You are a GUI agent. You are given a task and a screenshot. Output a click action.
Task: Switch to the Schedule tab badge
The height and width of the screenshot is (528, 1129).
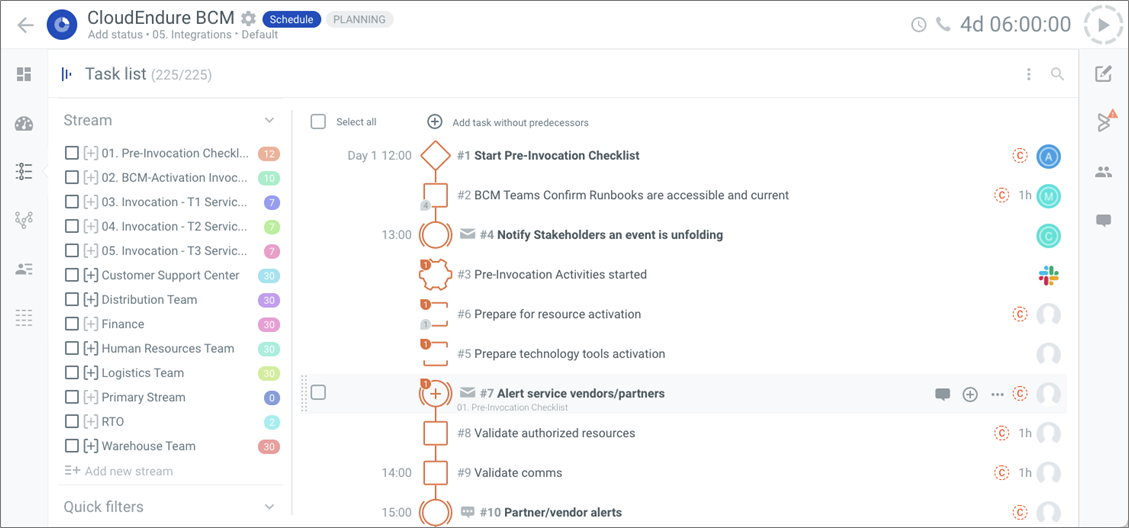pos(292,19)
